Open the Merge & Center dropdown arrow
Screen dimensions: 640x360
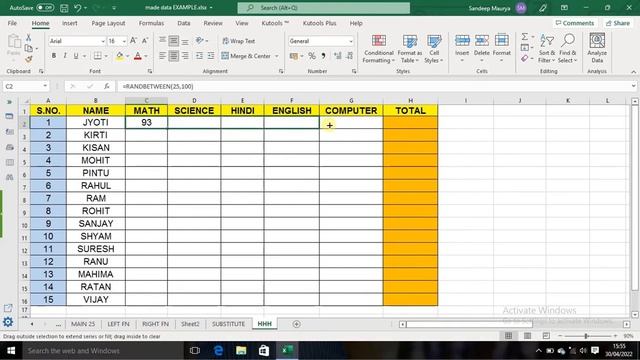pos(277,56)
